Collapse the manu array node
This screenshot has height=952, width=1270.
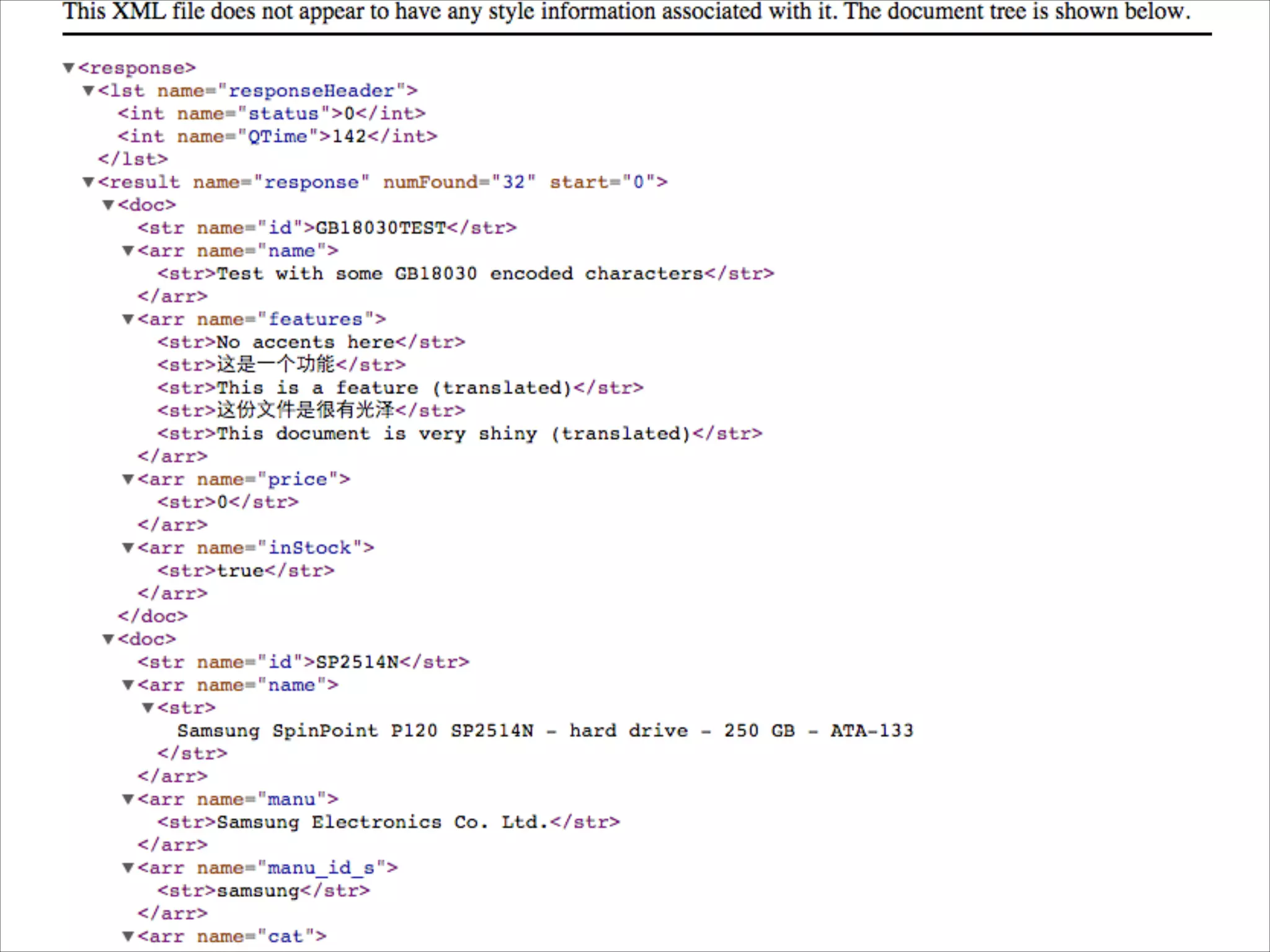click(x=128, y=799)
